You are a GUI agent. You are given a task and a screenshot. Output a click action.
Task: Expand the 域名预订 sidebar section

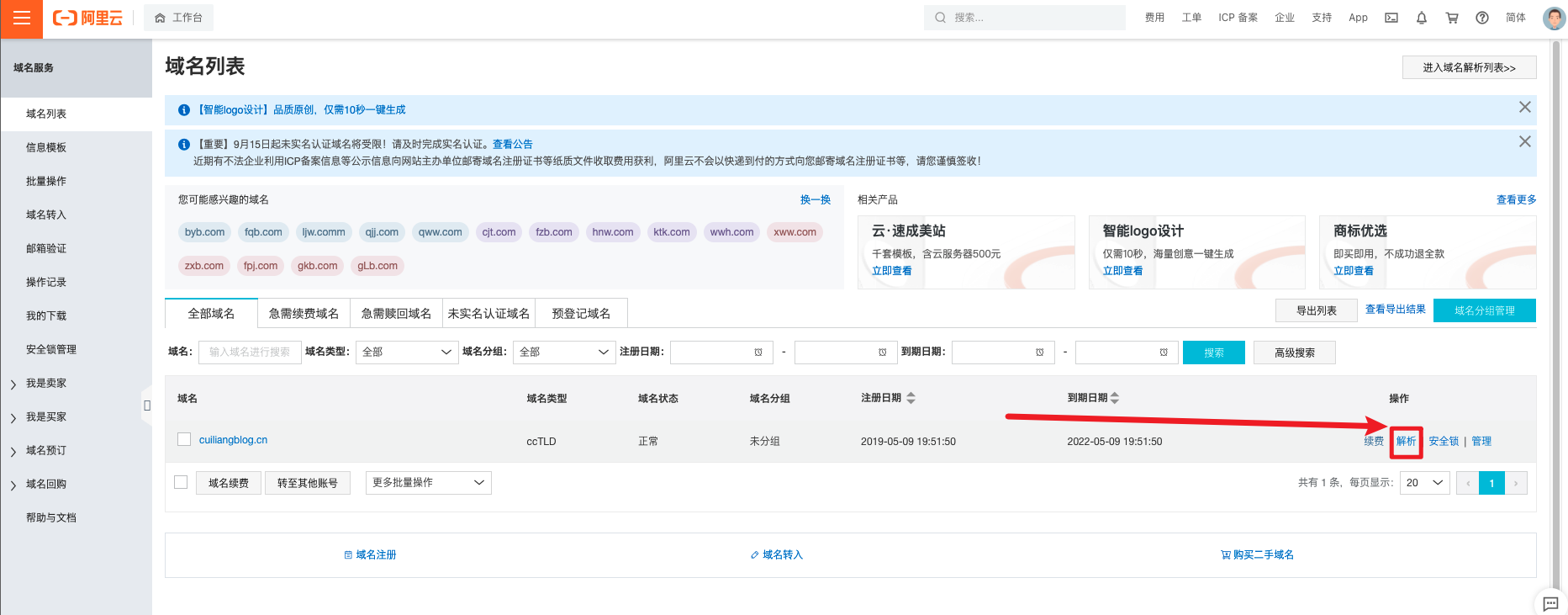pos(13,452)
